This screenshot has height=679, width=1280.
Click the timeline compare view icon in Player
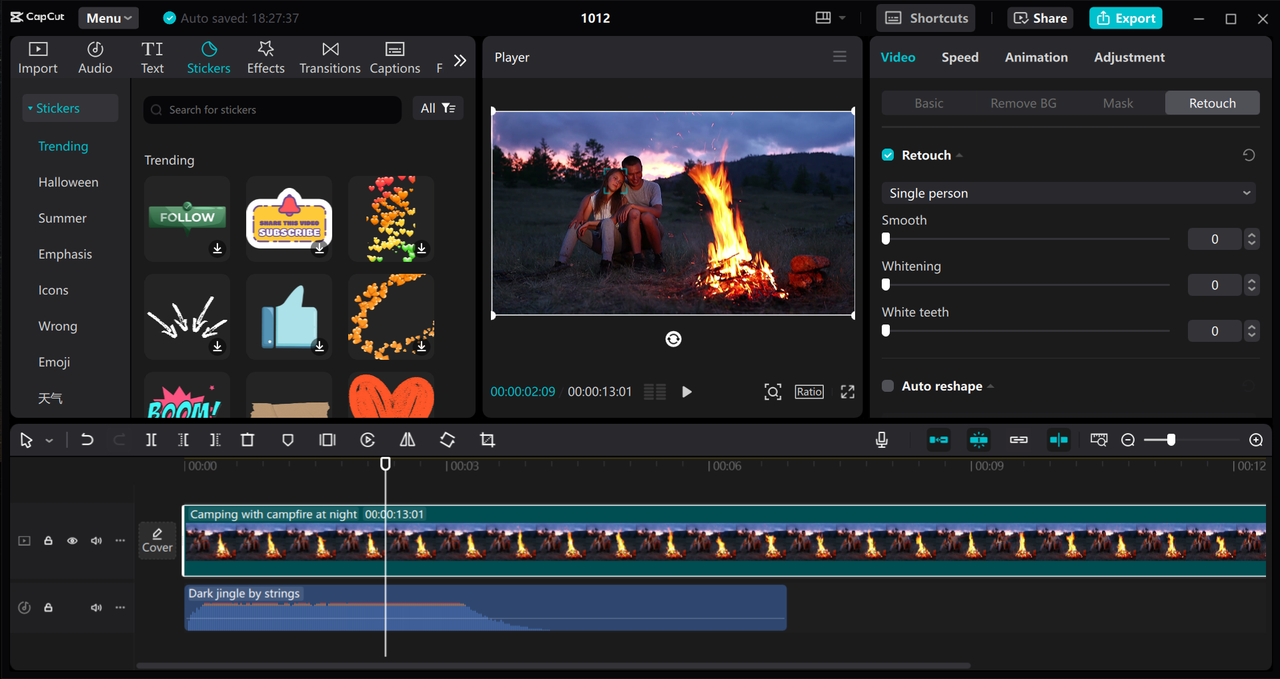pos(655,392)
